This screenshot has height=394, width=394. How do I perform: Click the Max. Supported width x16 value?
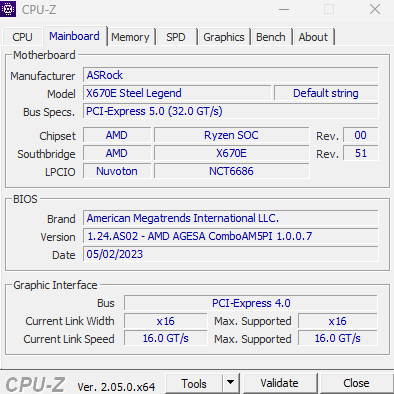coord(338,321)
